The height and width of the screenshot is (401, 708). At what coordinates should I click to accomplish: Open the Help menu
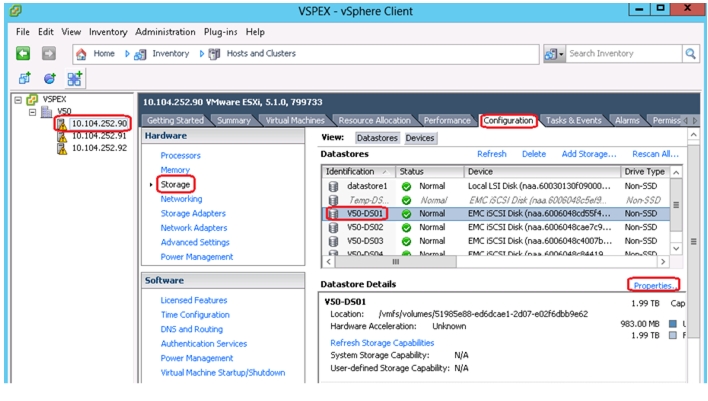(255, 32)
